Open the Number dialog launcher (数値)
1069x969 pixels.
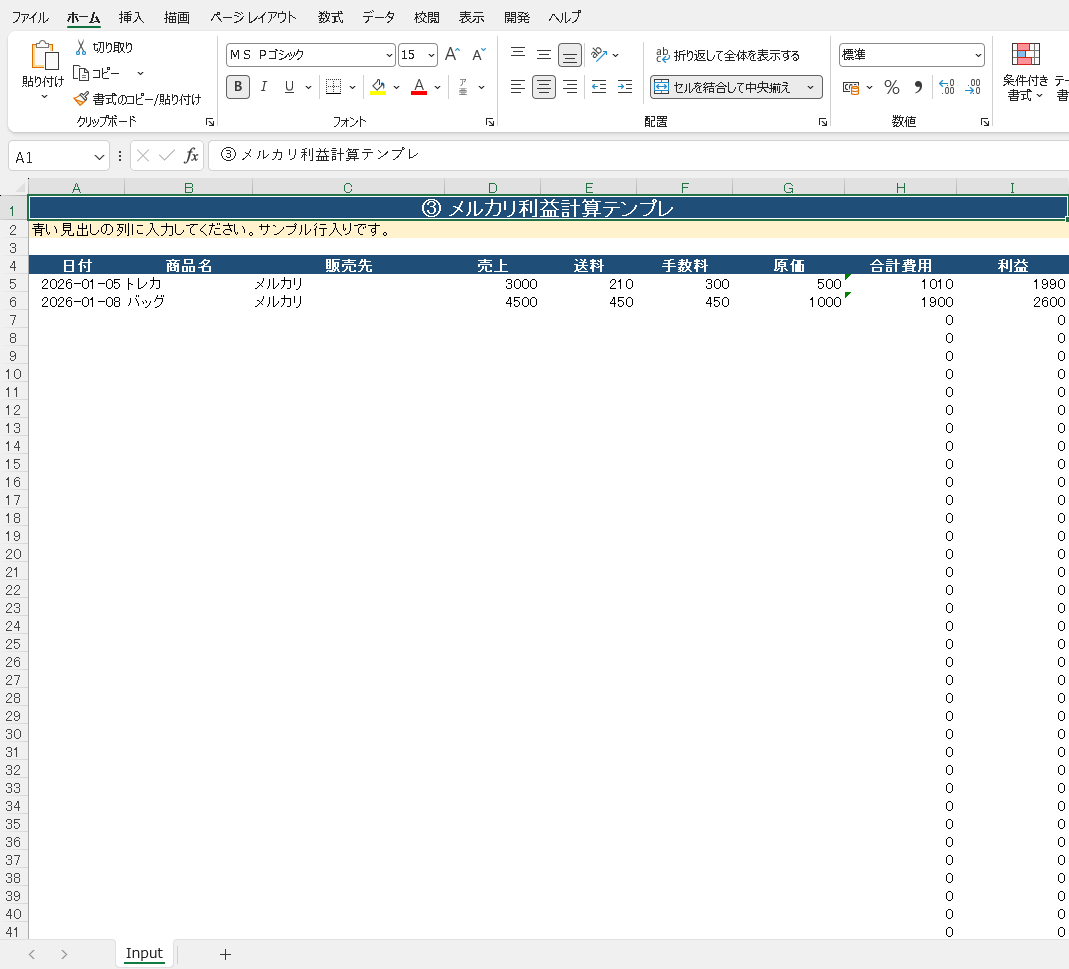click(984, 122)
